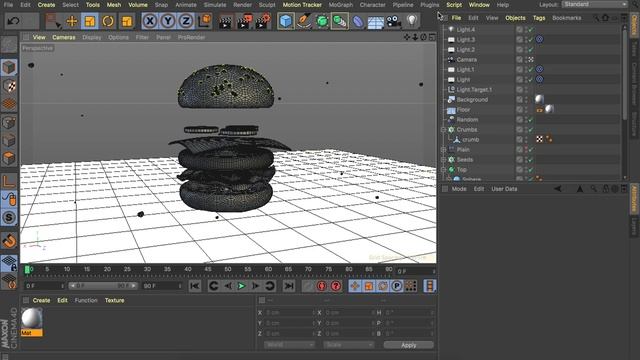Collapse the Crumbs cloner hierarchy
This screenshot has width=640, height=360.
(x=444, y=130)
